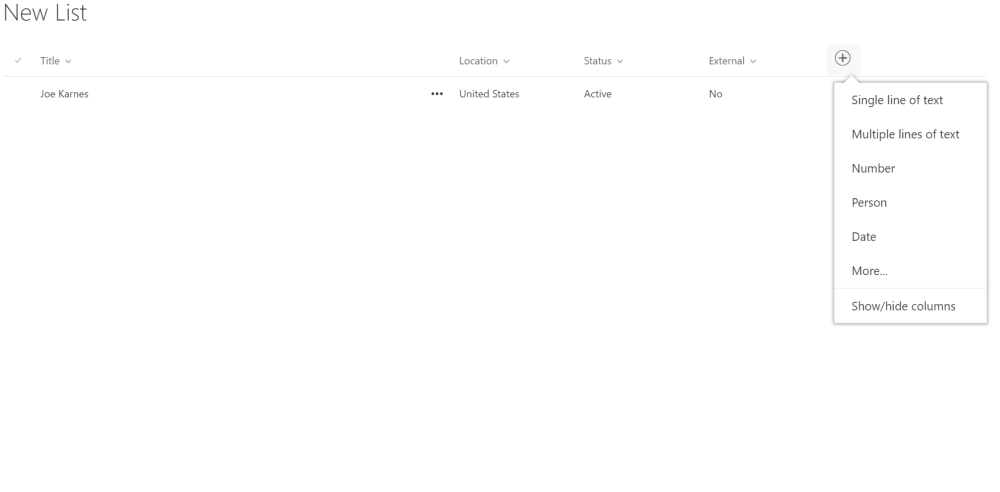The height and width of the screenshot is (492, 1000).
Task: Open the Status column header dropdown
Action: pos(603,62)
